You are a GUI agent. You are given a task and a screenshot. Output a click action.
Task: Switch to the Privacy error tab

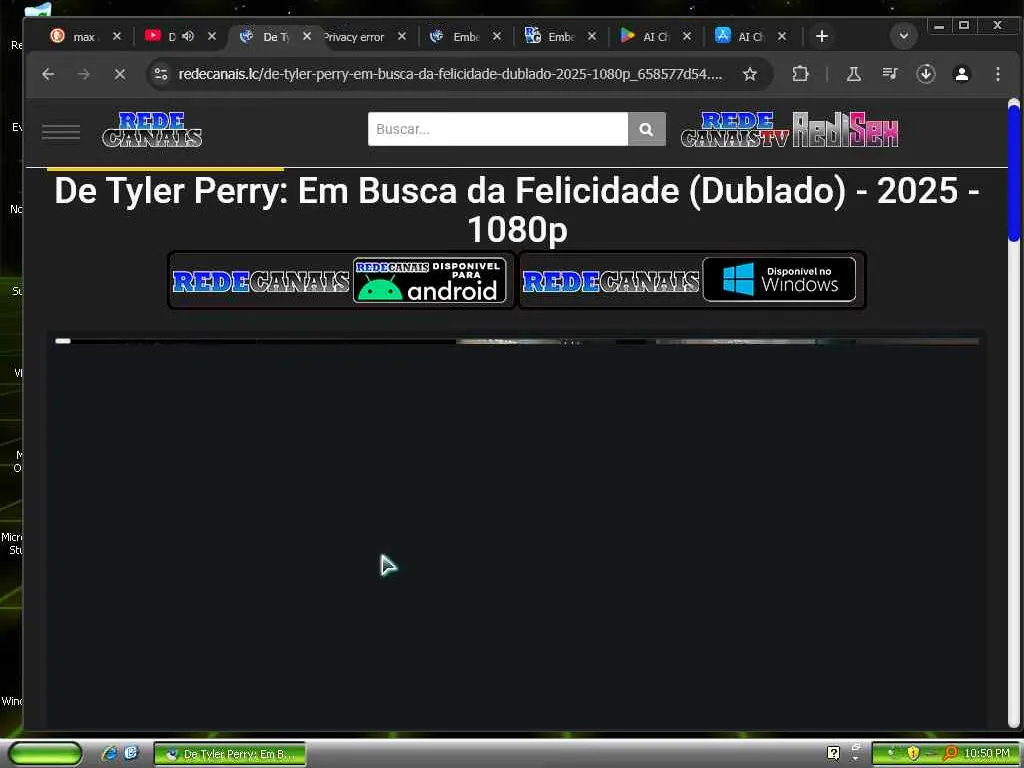[354, 37]
